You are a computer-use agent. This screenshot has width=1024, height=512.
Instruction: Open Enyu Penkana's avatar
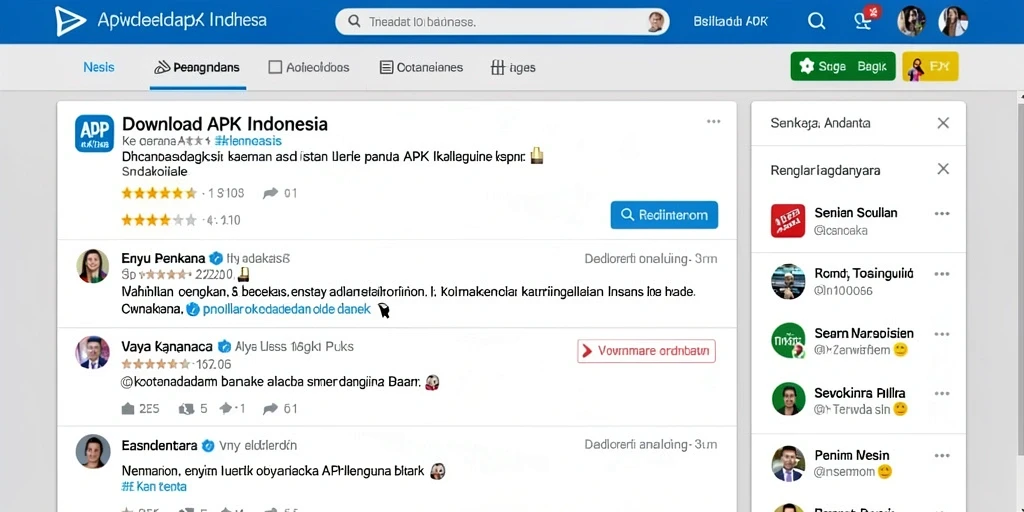(93, 266)
